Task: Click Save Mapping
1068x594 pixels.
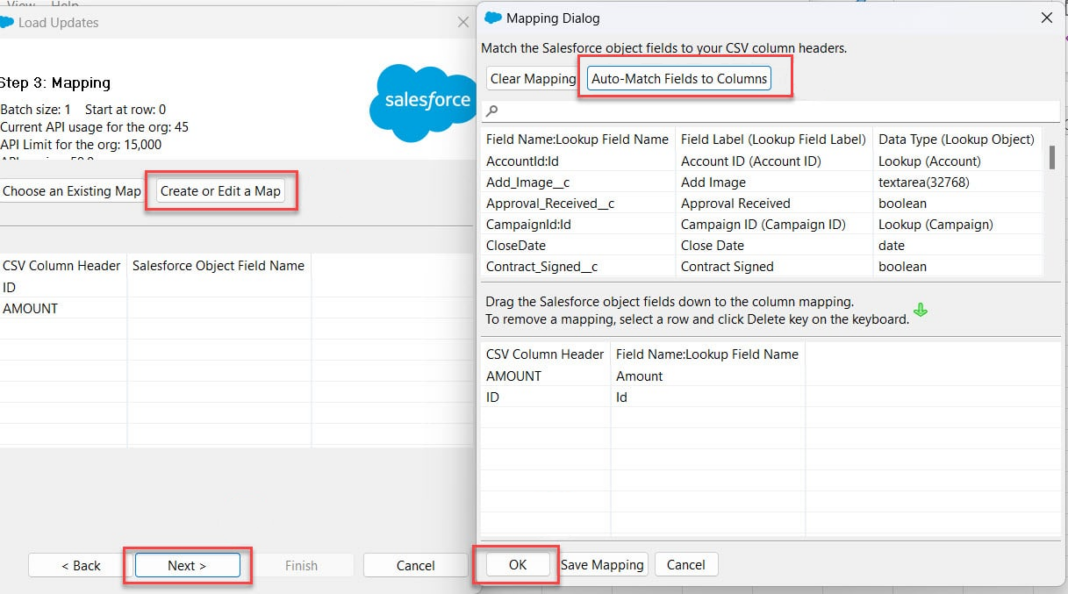Action: pos(602,563)
